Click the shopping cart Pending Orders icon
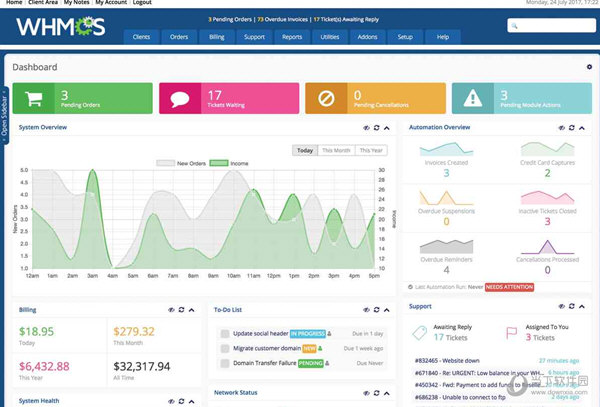The image size is (600, 407). 37,98
